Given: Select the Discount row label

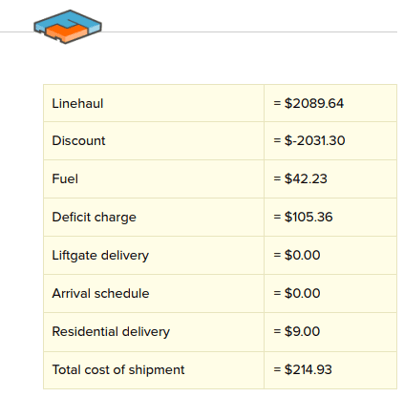Looking at the screenshot, I should (x=79, y=141).
